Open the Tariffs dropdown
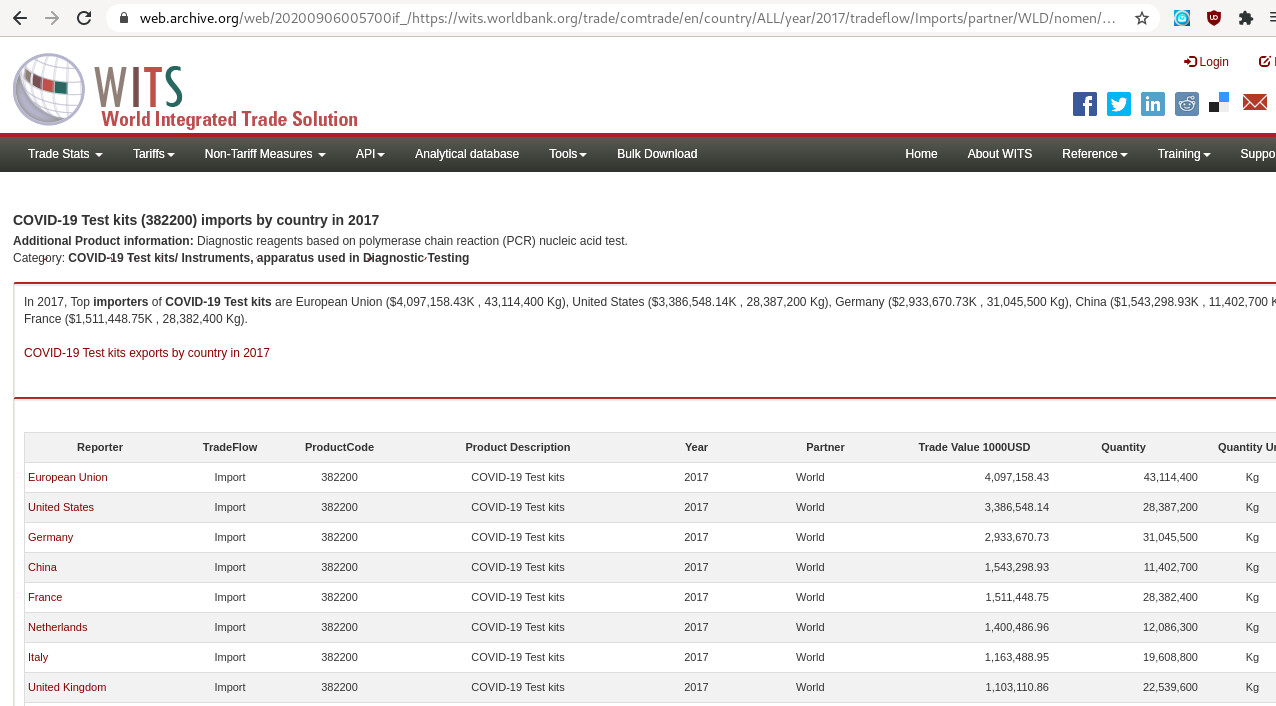 tap(153, 154)
